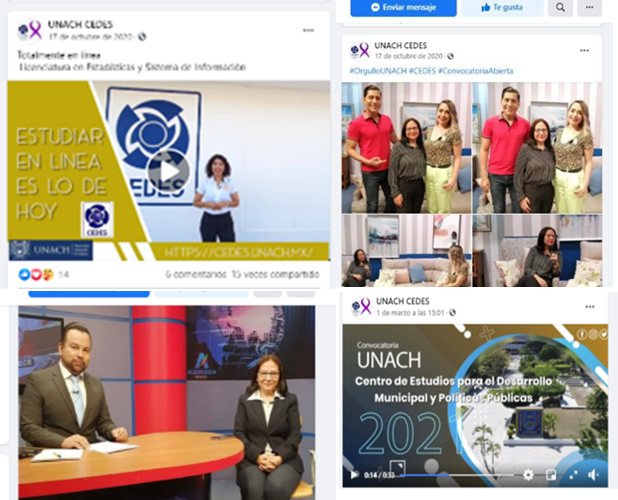Open the page's three-dot menu beside search

pyautogui.click(x=589, y=7)
